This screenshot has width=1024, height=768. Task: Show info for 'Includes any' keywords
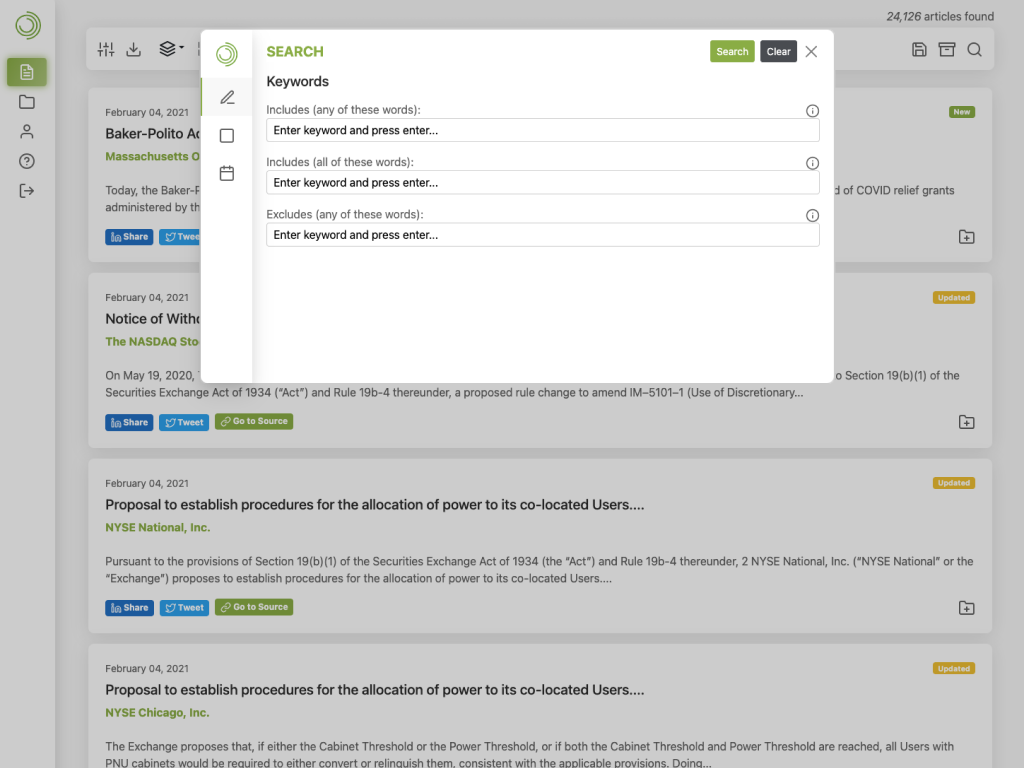(812, 111)
